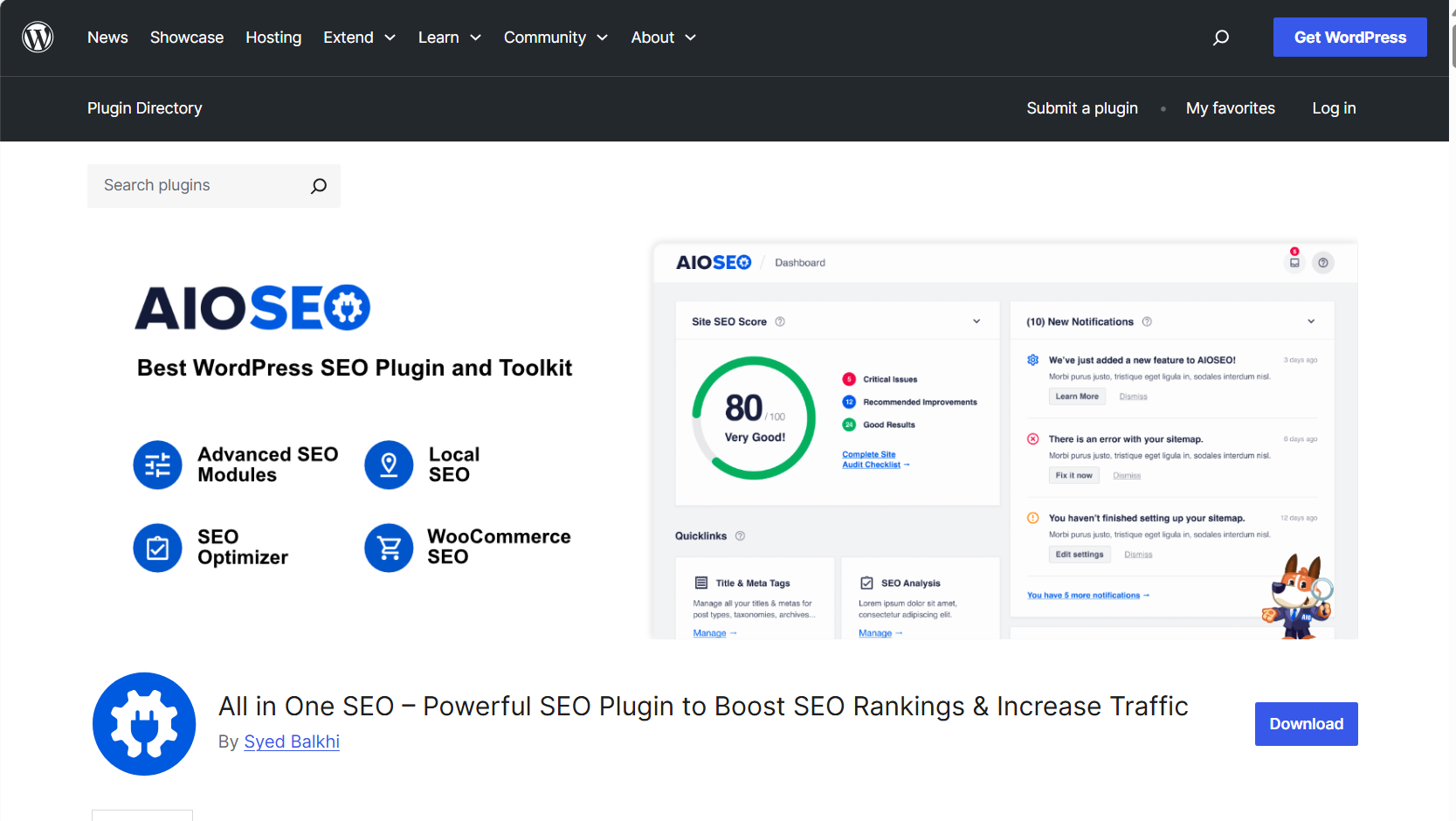Focus the Search plugins input field
1456x821 pixels.
click(199, 186)
